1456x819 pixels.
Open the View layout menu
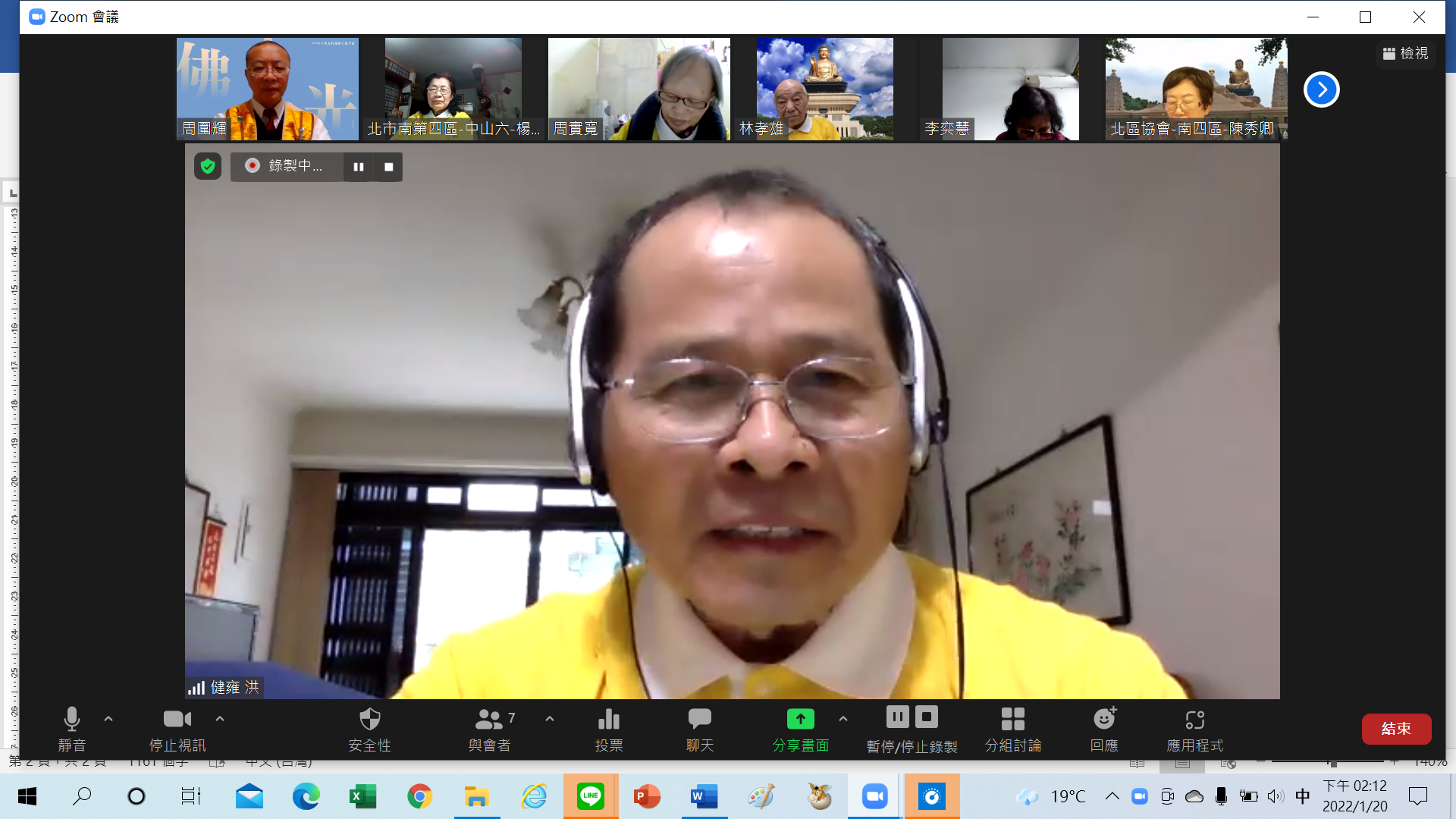(1405, 54)
